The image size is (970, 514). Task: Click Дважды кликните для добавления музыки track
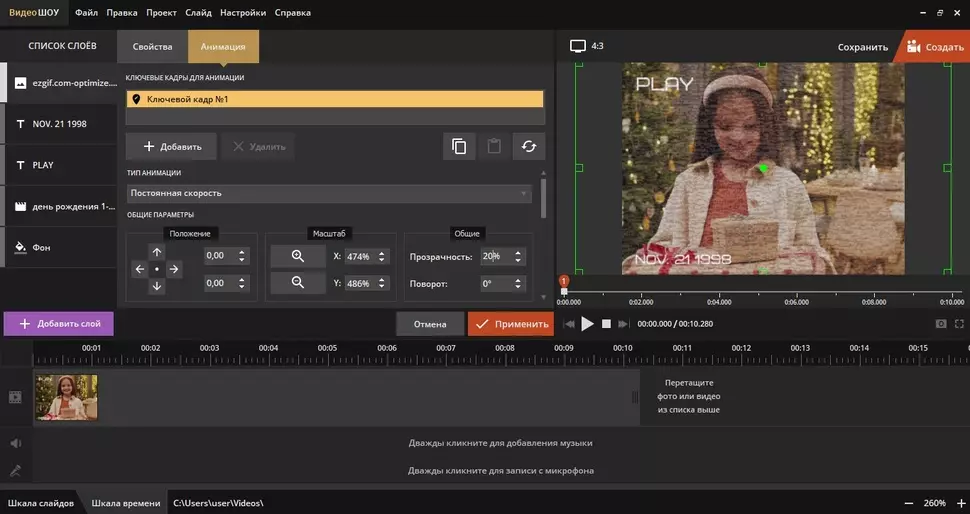500,443
